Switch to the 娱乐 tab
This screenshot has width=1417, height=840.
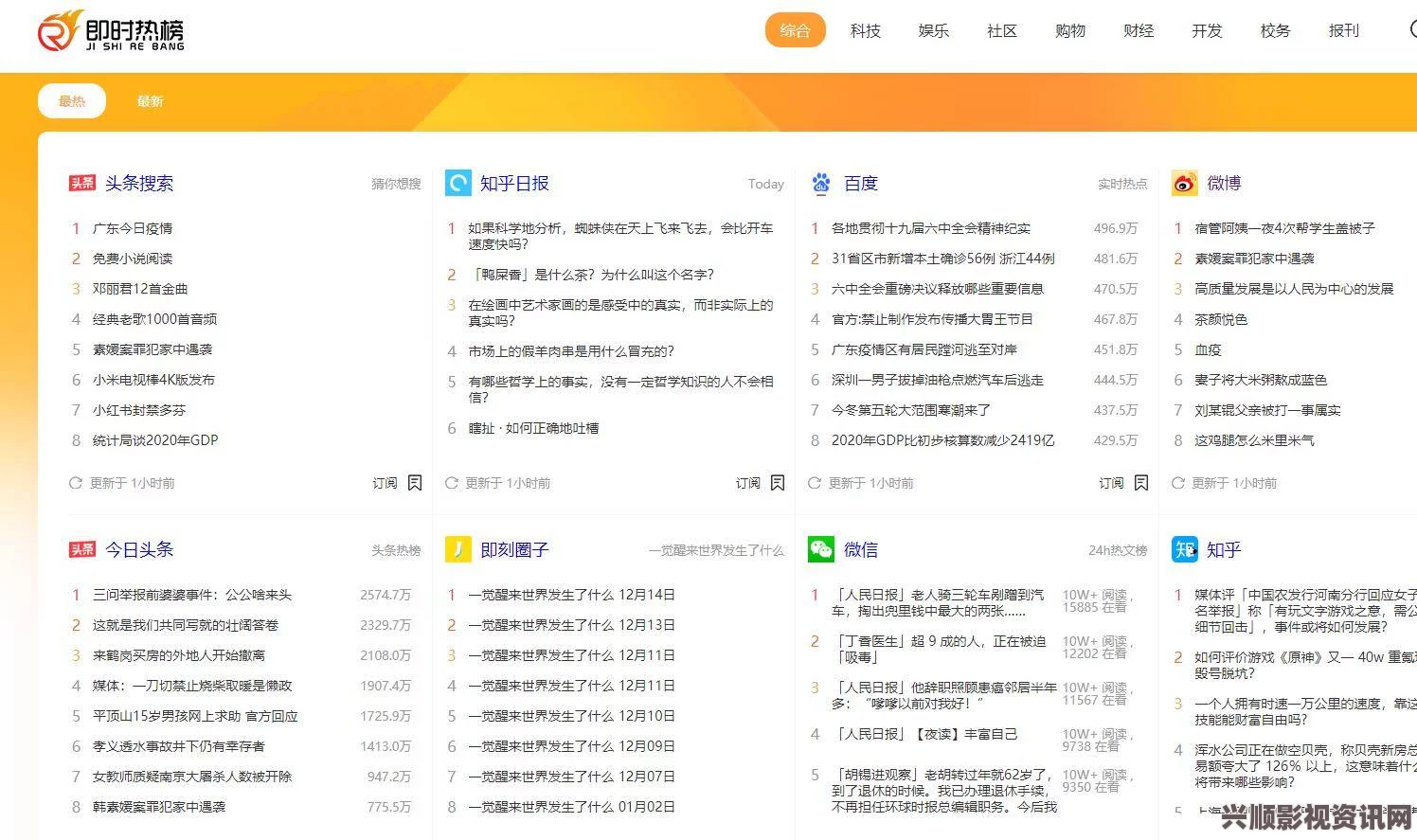(934, 30)
